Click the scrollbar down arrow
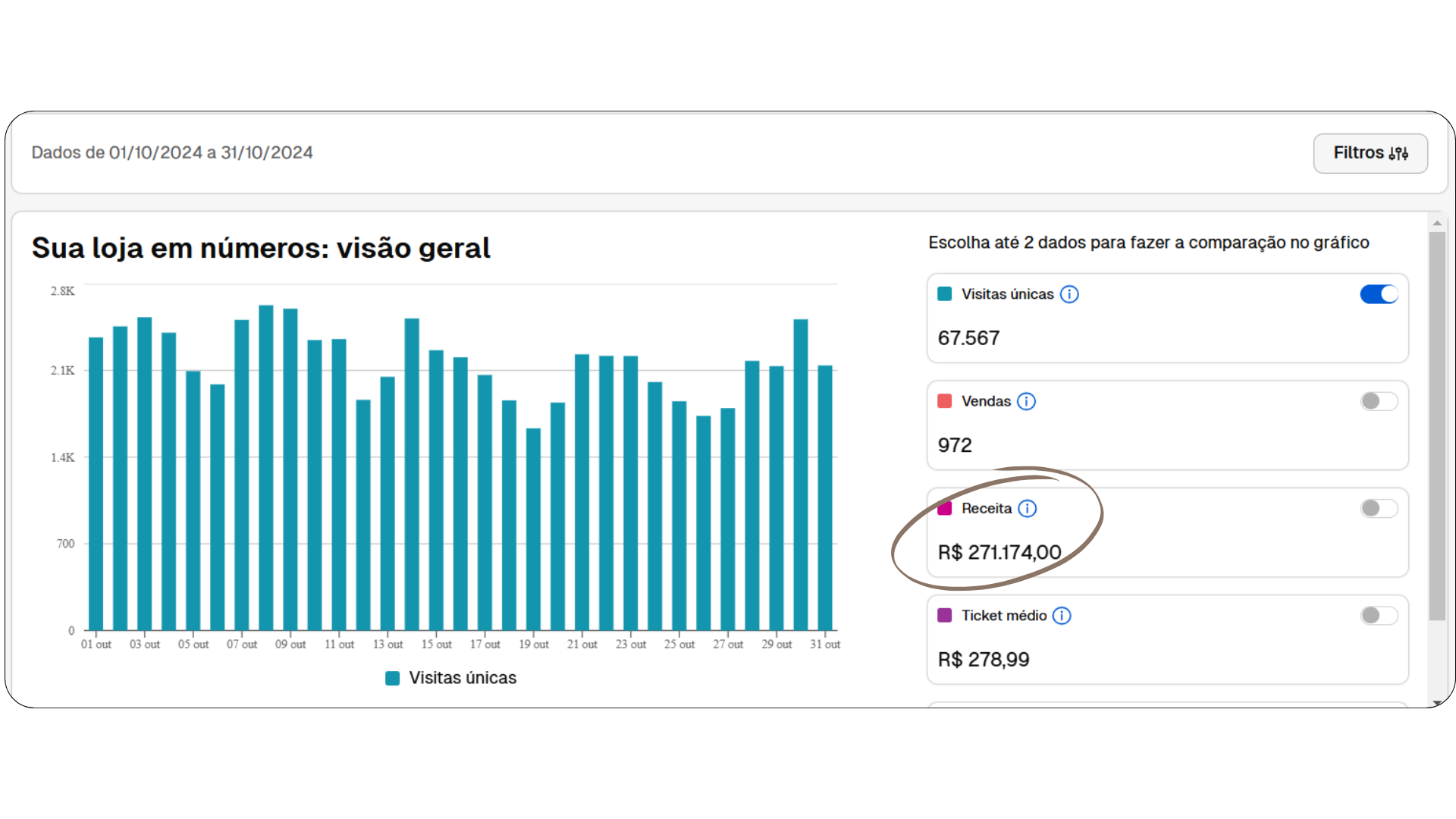This screenshot has width=1456, height=819. coord(1437,703)
